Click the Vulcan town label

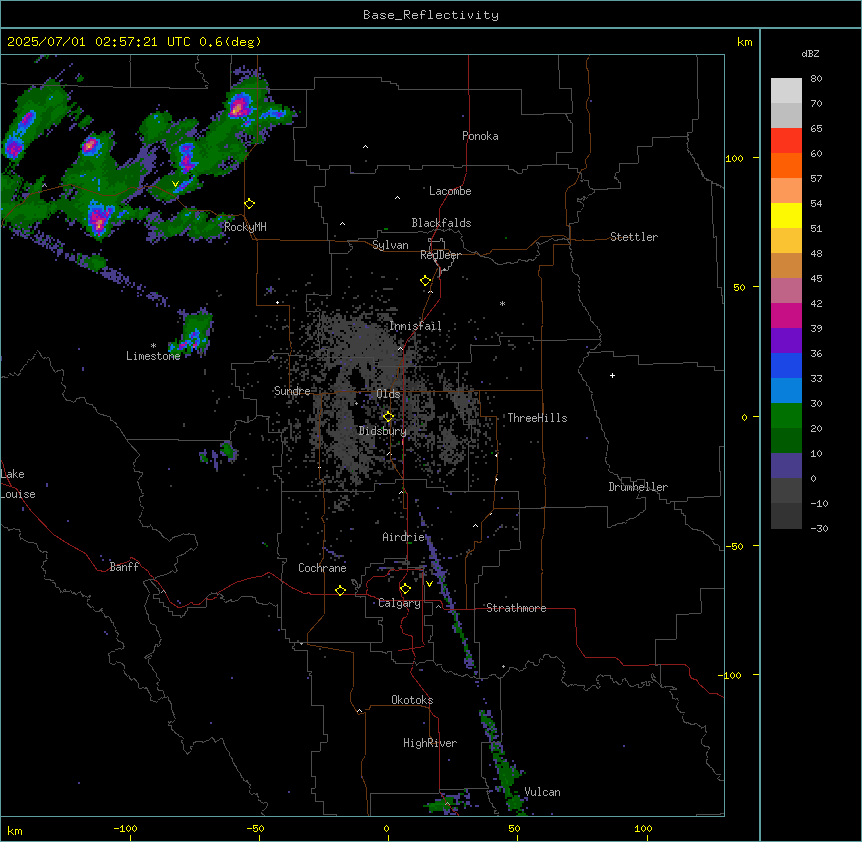point(542,792)
